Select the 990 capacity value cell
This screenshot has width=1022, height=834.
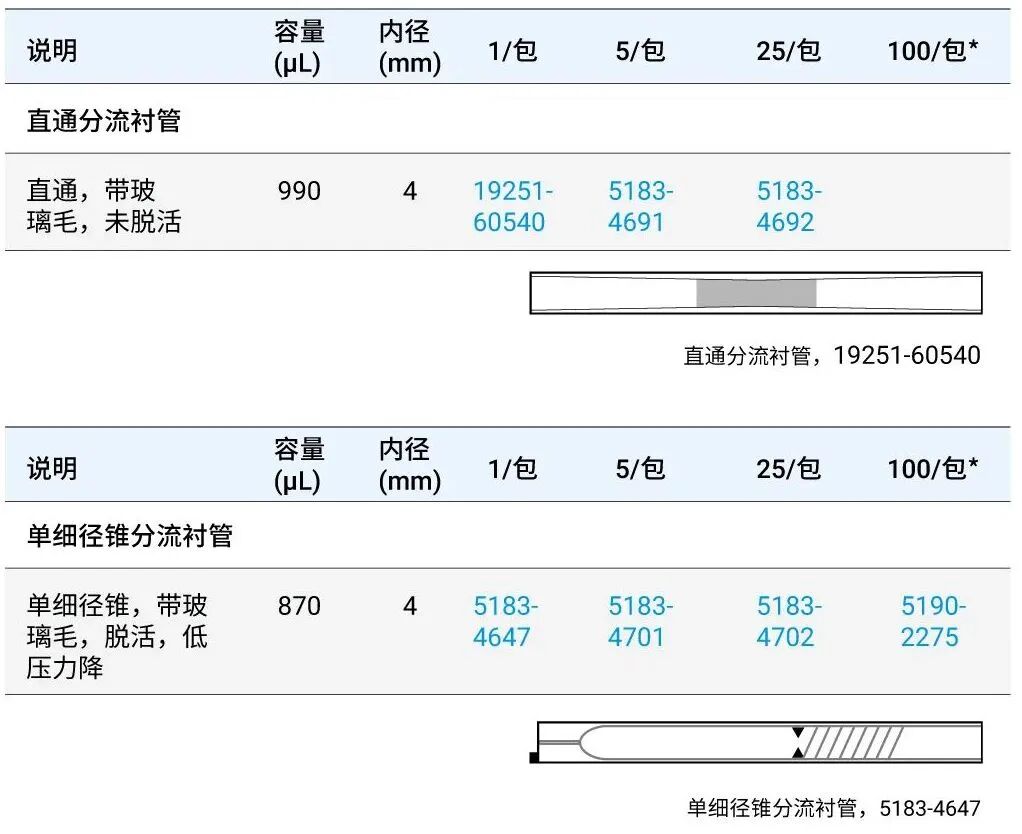(x=299, y=191)
